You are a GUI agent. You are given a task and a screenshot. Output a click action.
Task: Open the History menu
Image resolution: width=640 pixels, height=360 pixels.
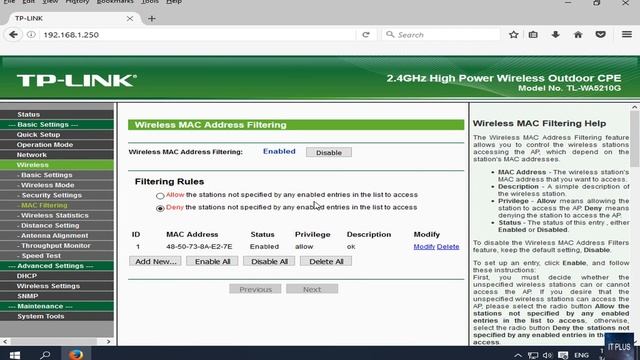pos(77,2)
